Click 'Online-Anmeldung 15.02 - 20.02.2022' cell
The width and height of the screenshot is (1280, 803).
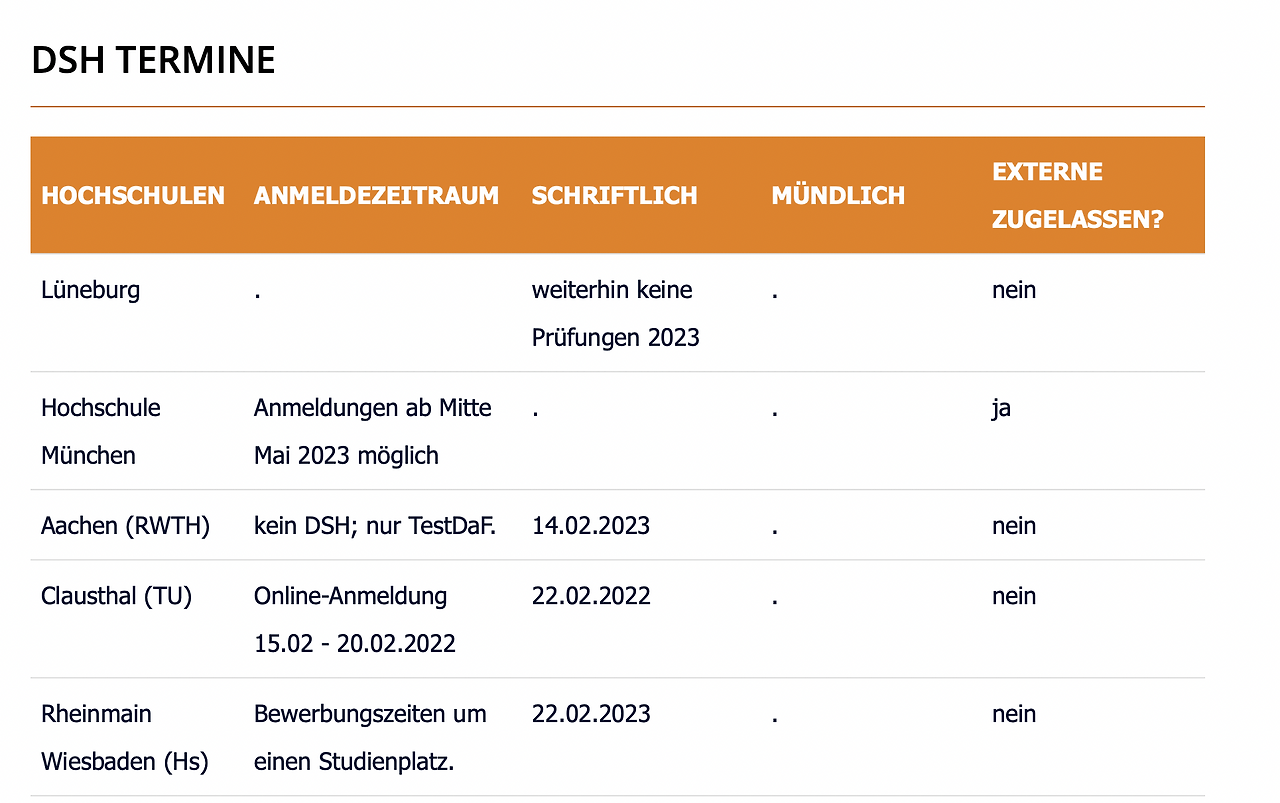(355, 619)
